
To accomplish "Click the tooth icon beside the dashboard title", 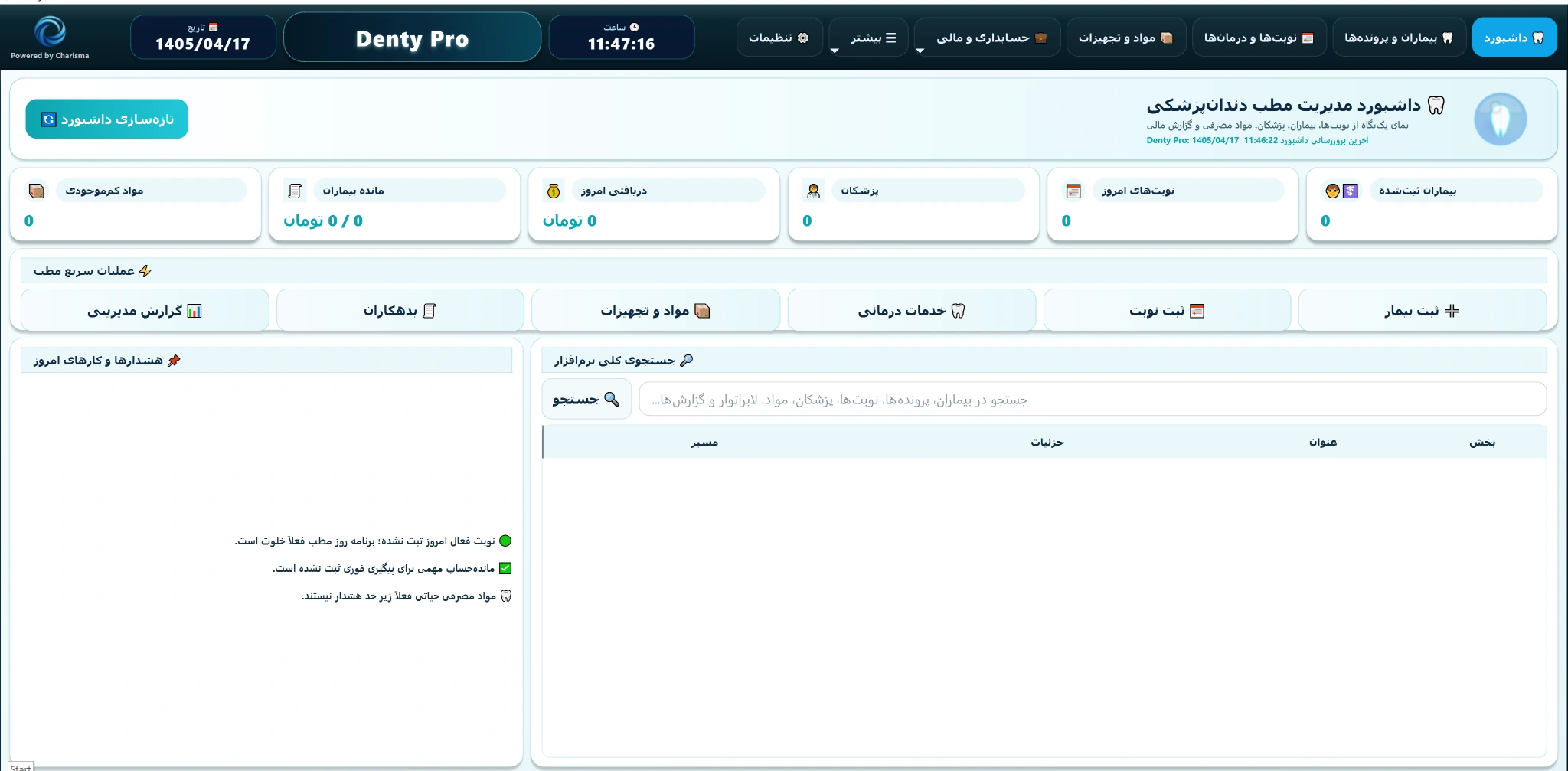I will click(1436, 106).
